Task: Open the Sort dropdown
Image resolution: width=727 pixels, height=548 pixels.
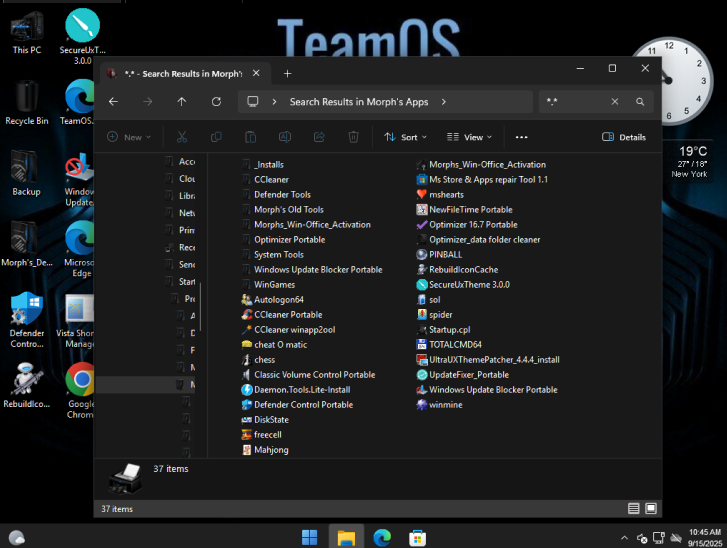Action: [x=405, y=137]
